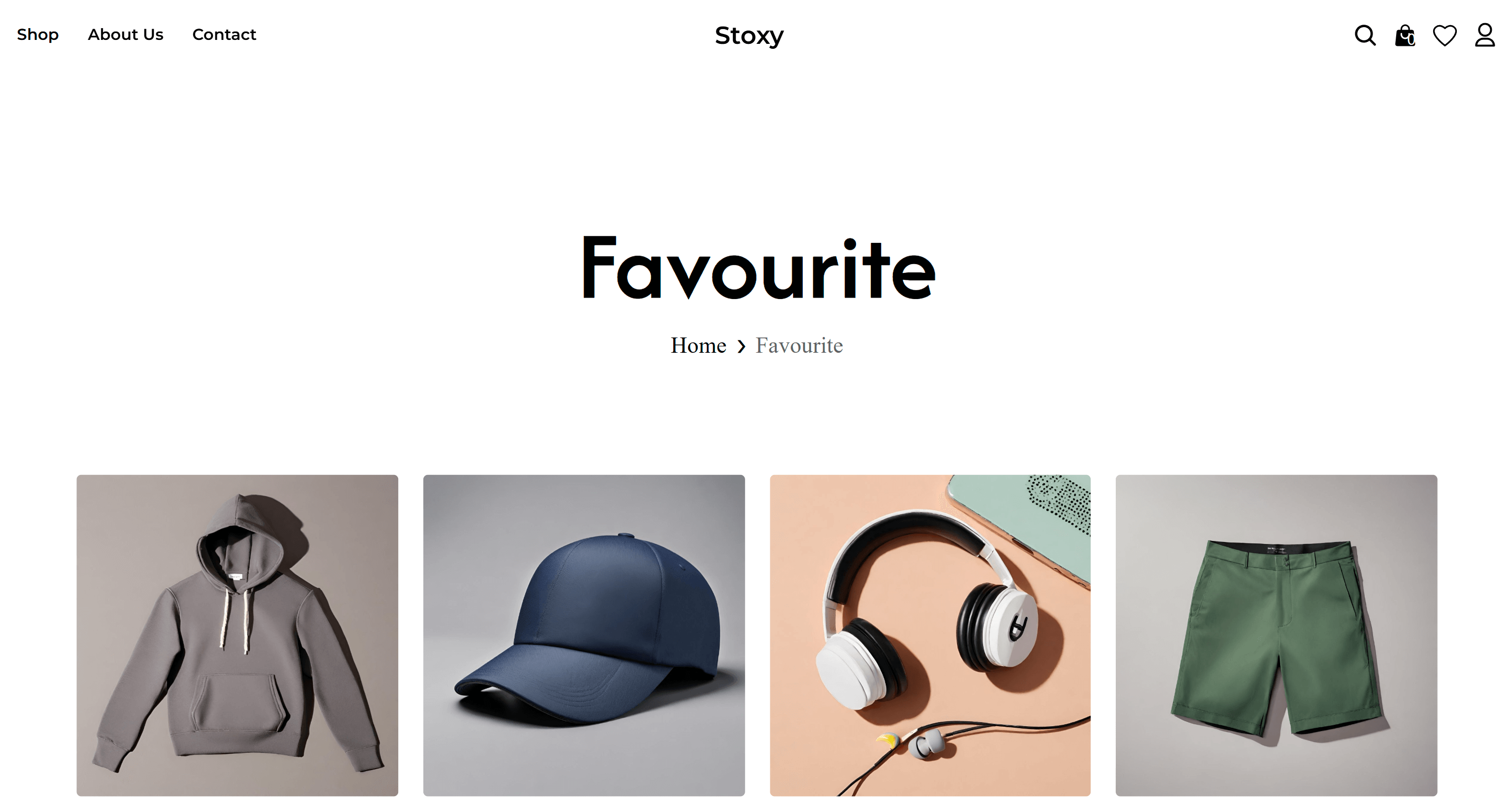1512x806 pixels.
Task: Open the search icon in header
Action: tap(1365, 35)
